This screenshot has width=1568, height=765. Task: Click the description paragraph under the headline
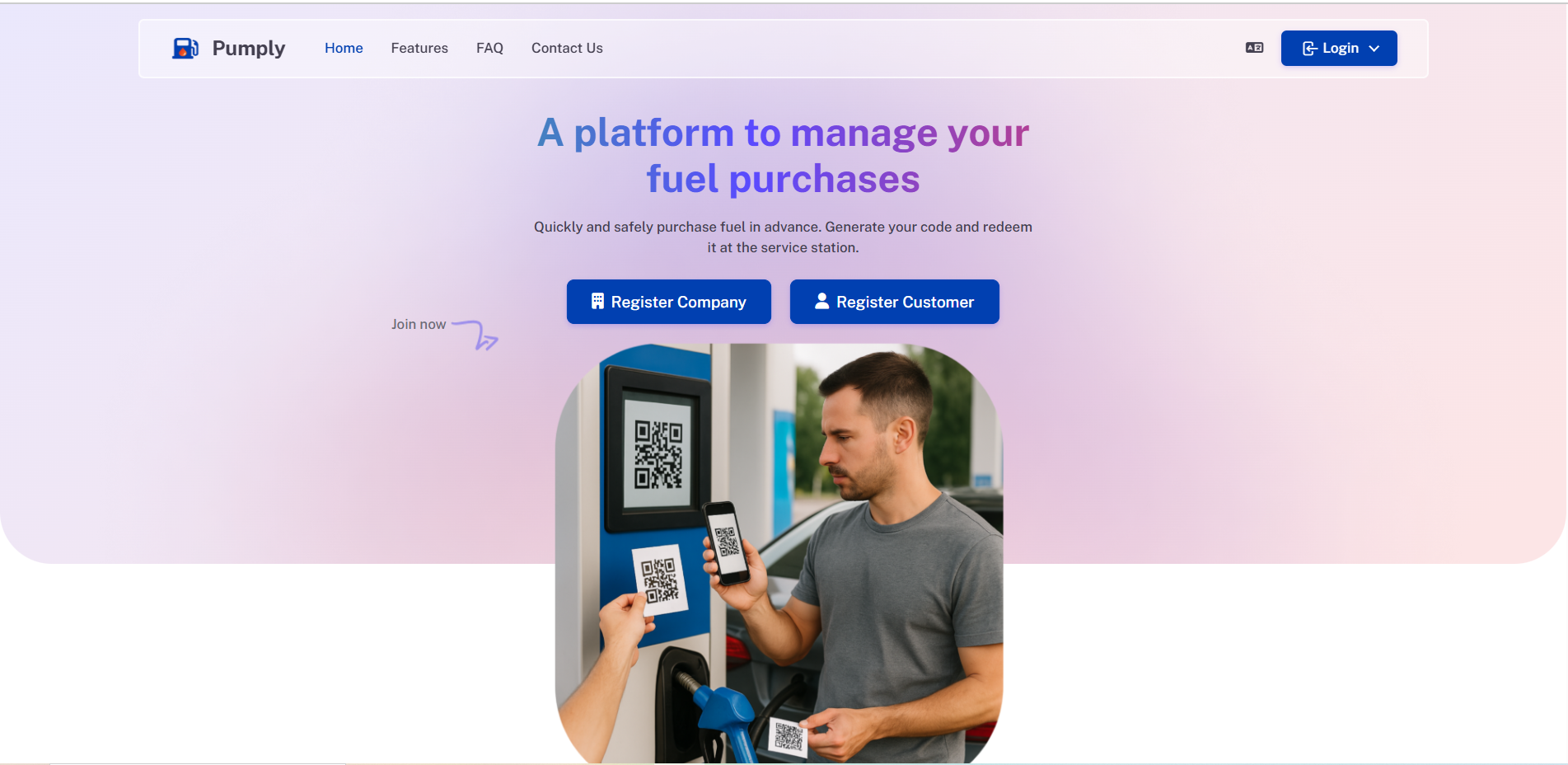click(783, 237)
